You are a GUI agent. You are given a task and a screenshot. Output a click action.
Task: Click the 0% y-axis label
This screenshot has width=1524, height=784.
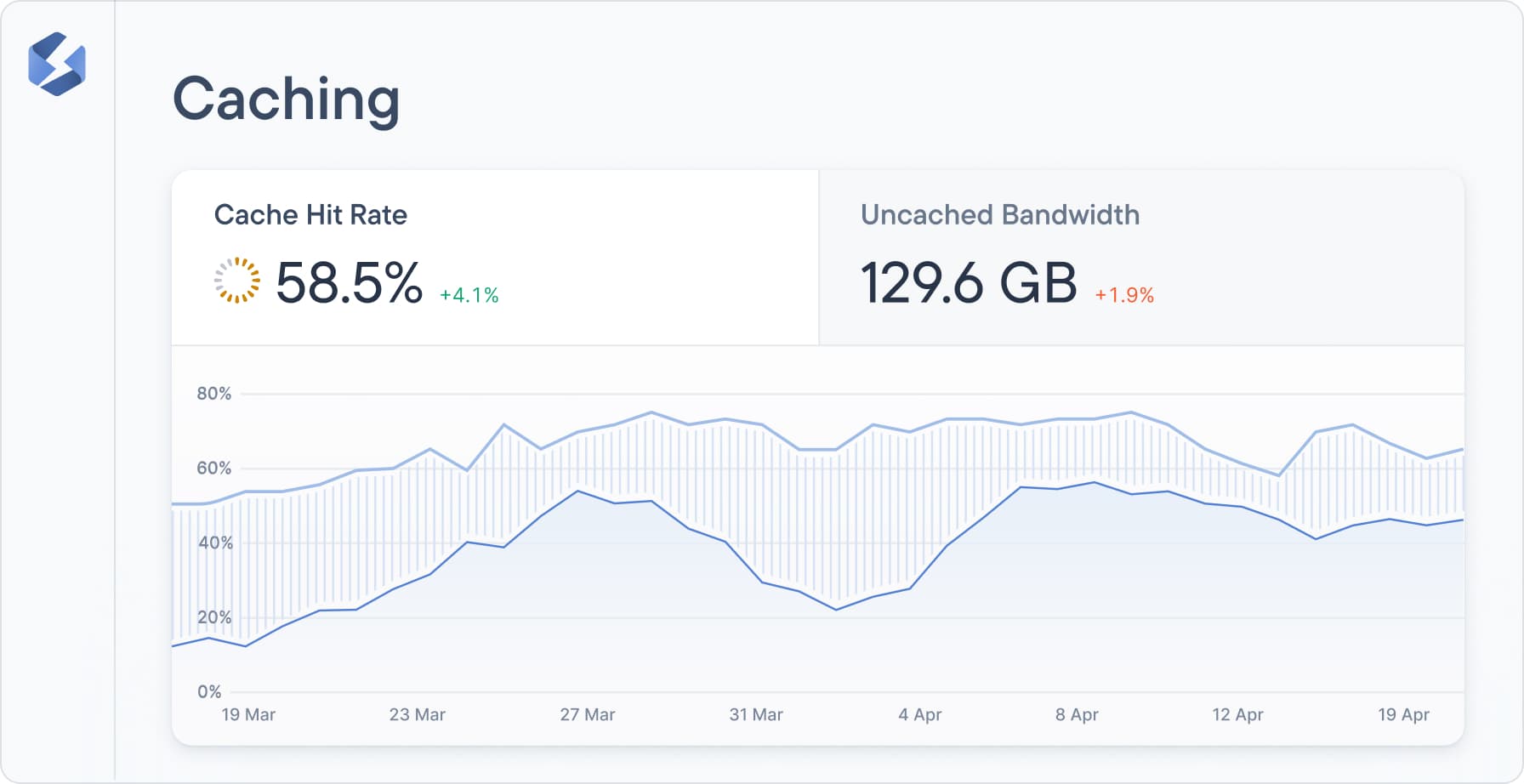click(x=209, y=691)
